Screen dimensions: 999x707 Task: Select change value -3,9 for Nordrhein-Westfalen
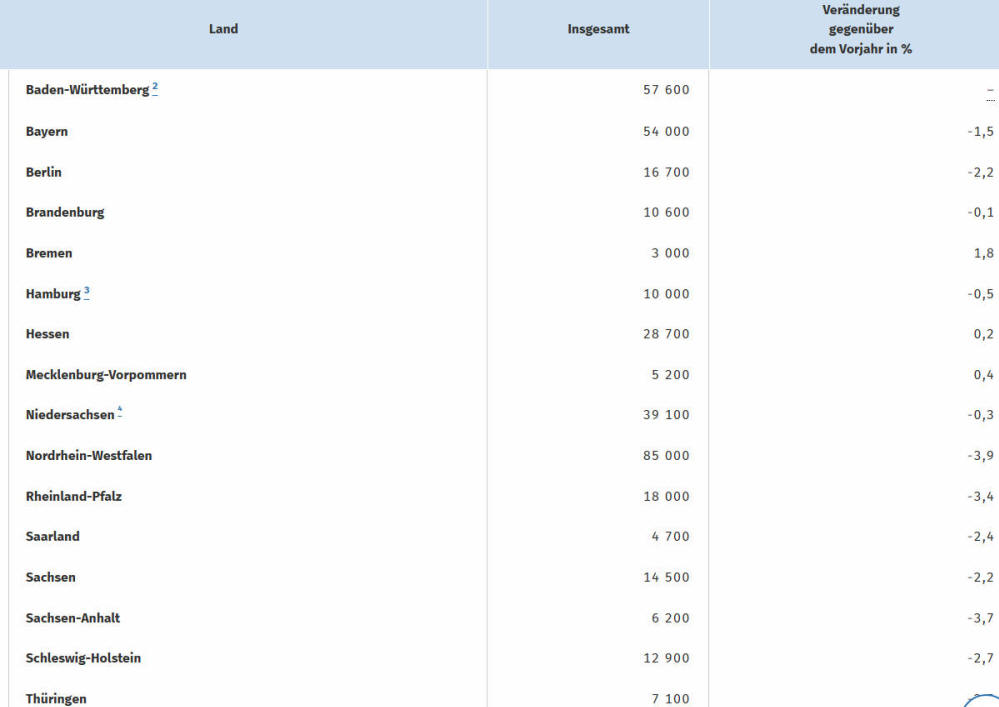(x=980, y=455)
